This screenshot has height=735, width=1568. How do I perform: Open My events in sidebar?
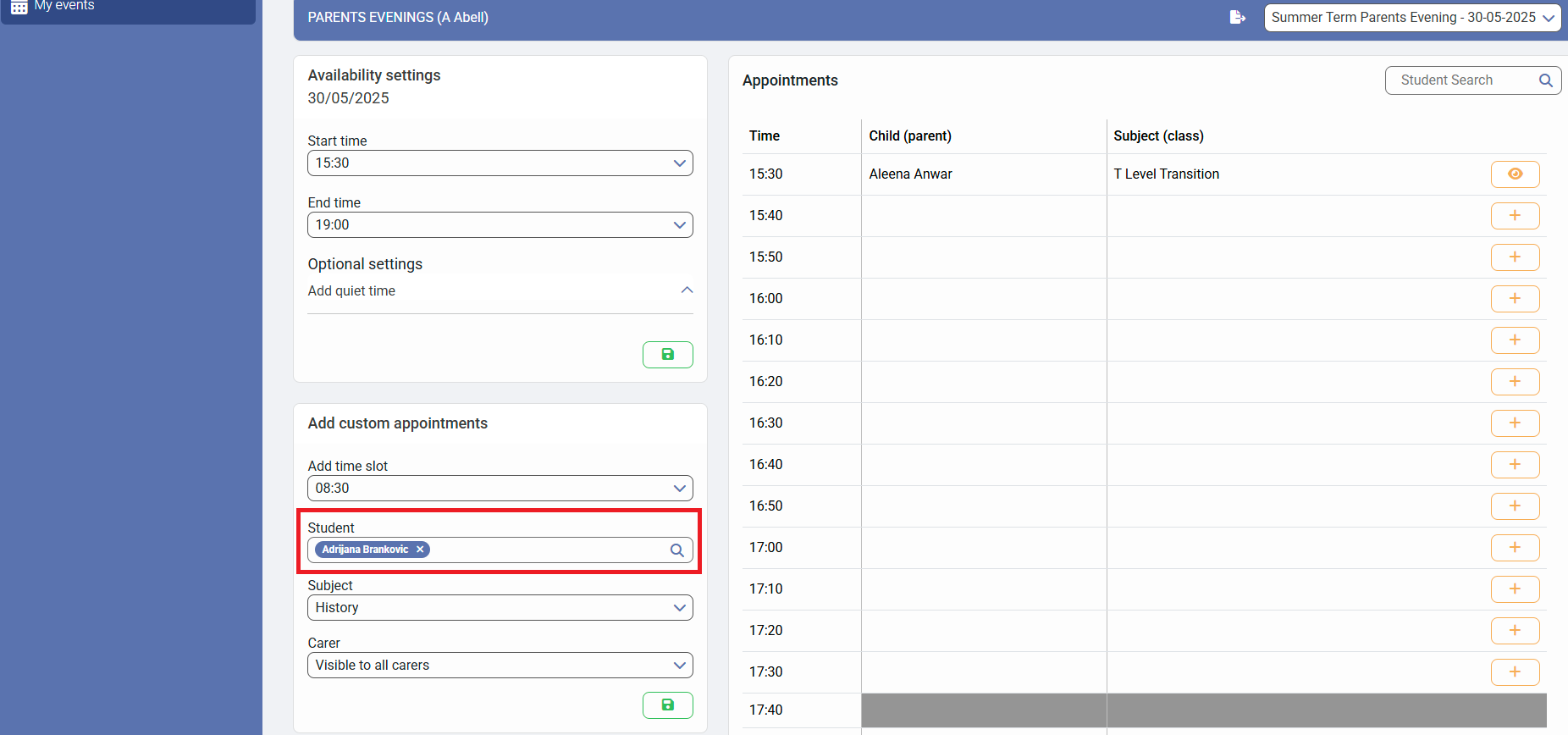pyautogui.click(x=64, y=6)
